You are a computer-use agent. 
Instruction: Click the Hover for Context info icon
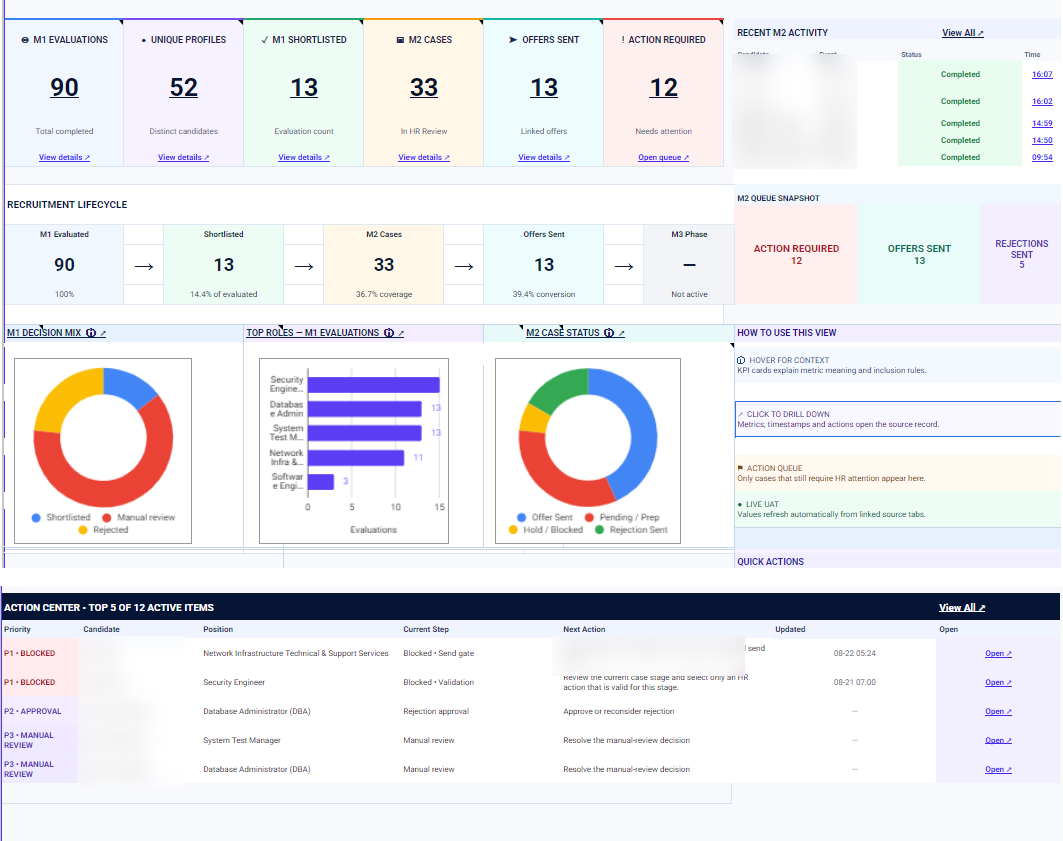tap(741, 361)
